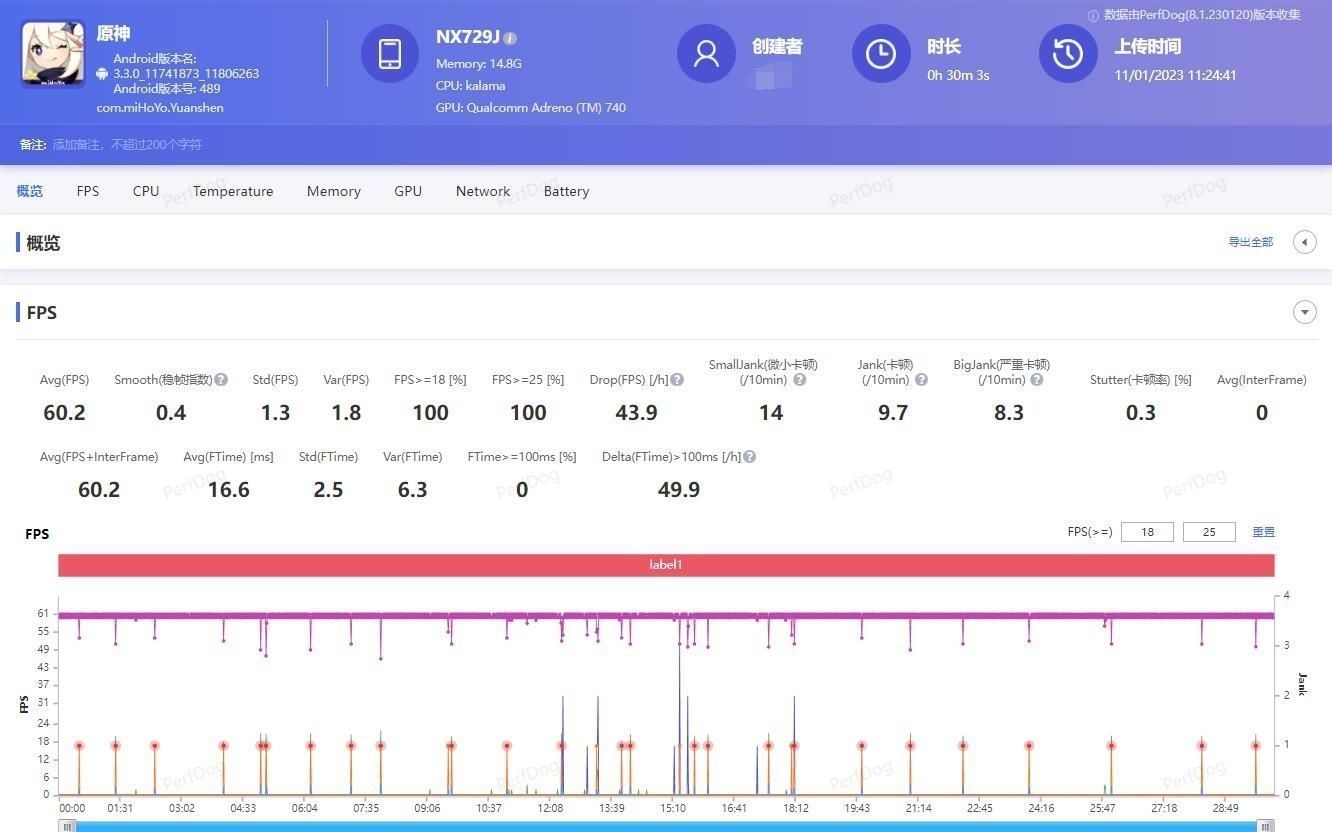Click the Genshin Impact app icon

(x=53, y=54)
